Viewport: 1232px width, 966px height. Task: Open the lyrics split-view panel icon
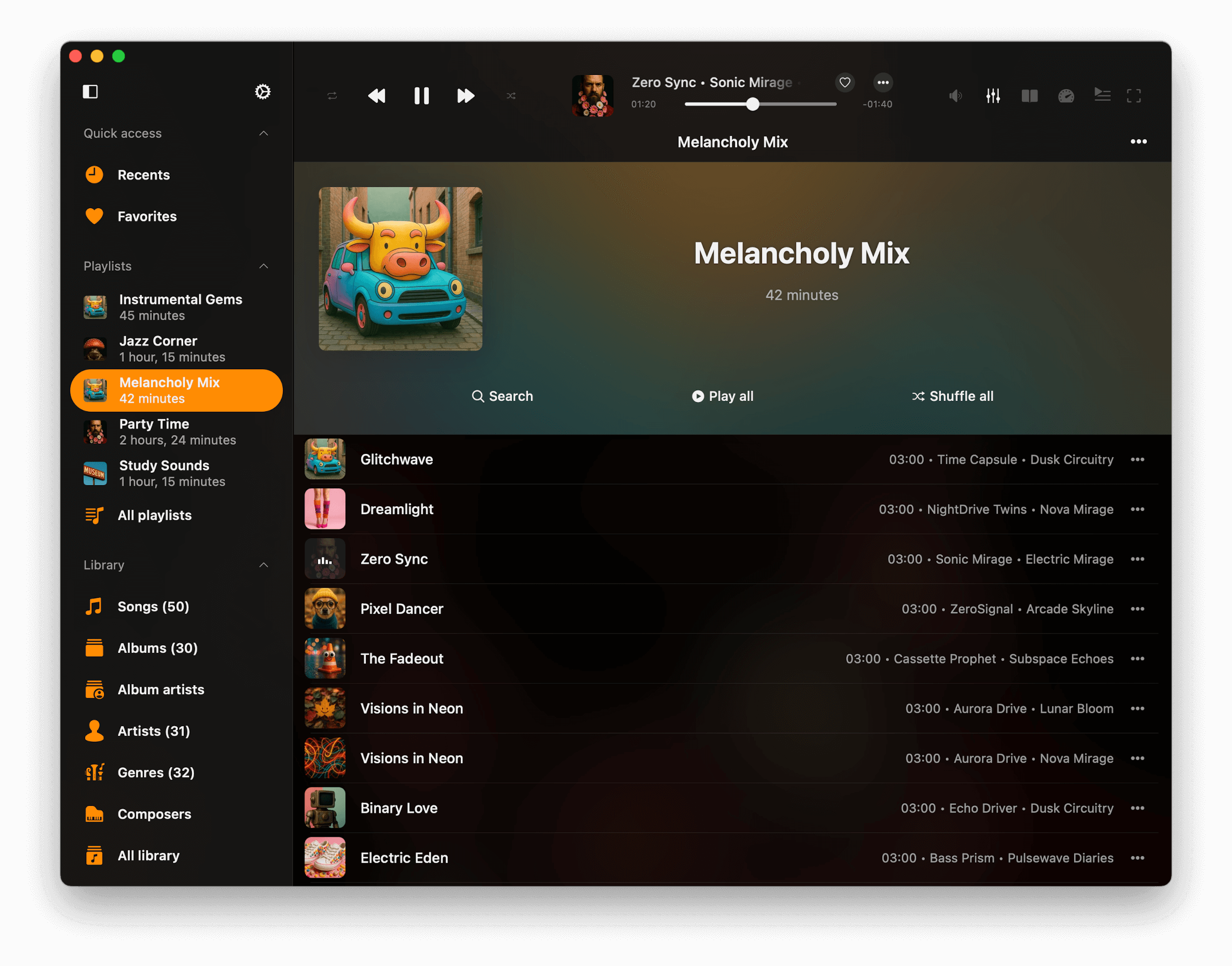point(1029,95)
